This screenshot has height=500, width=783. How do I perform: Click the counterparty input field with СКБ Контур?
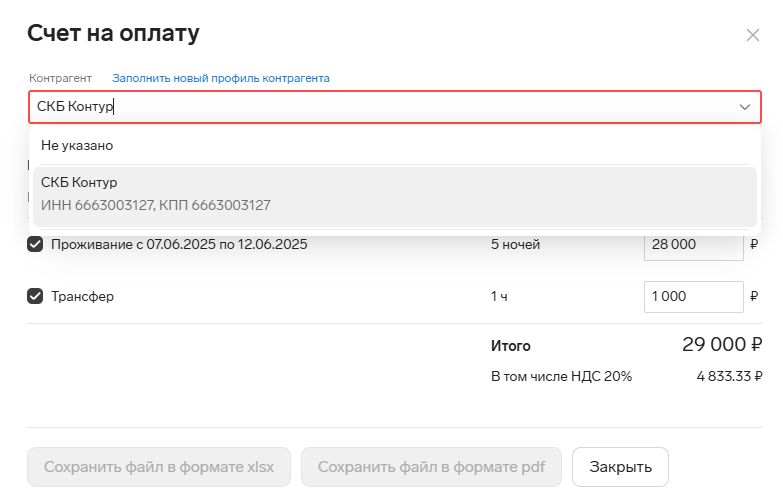(394, 107)
